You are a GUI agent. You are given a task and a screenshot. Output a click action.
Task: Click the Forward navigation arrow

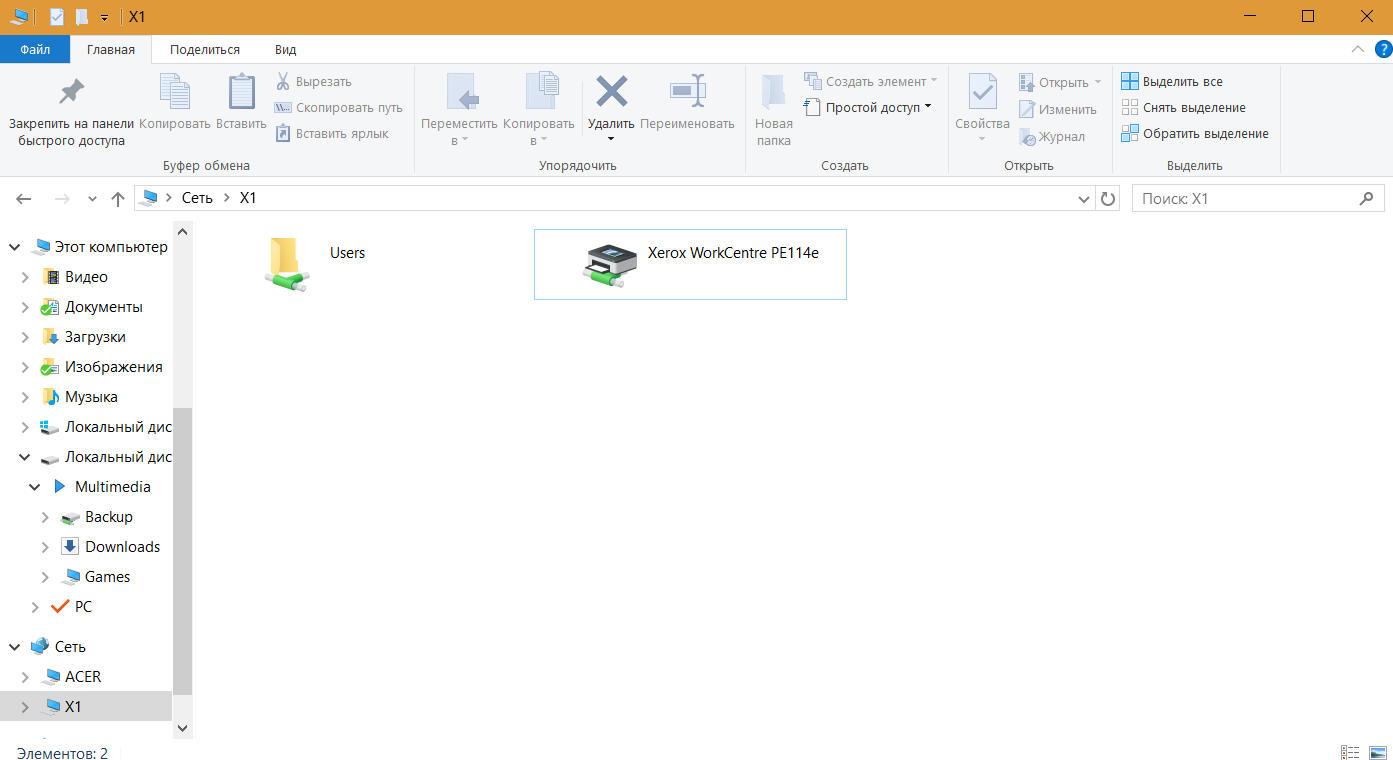tap(62, 199)
